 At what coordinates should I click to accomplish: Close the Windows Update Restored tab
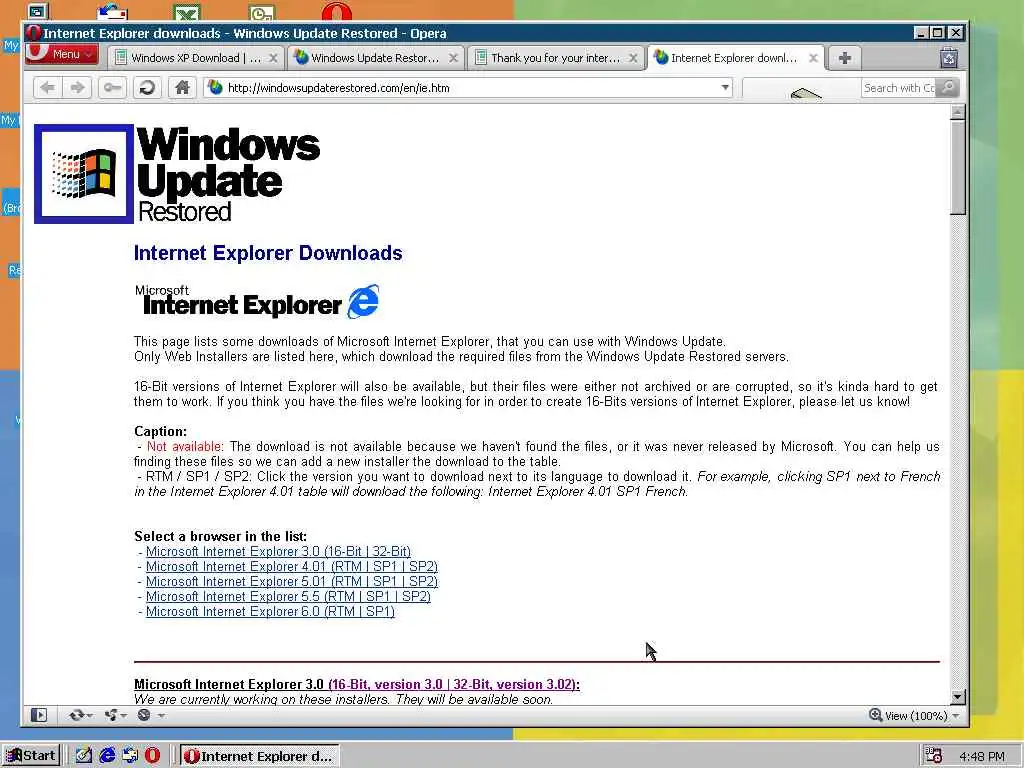pos(453,58)
